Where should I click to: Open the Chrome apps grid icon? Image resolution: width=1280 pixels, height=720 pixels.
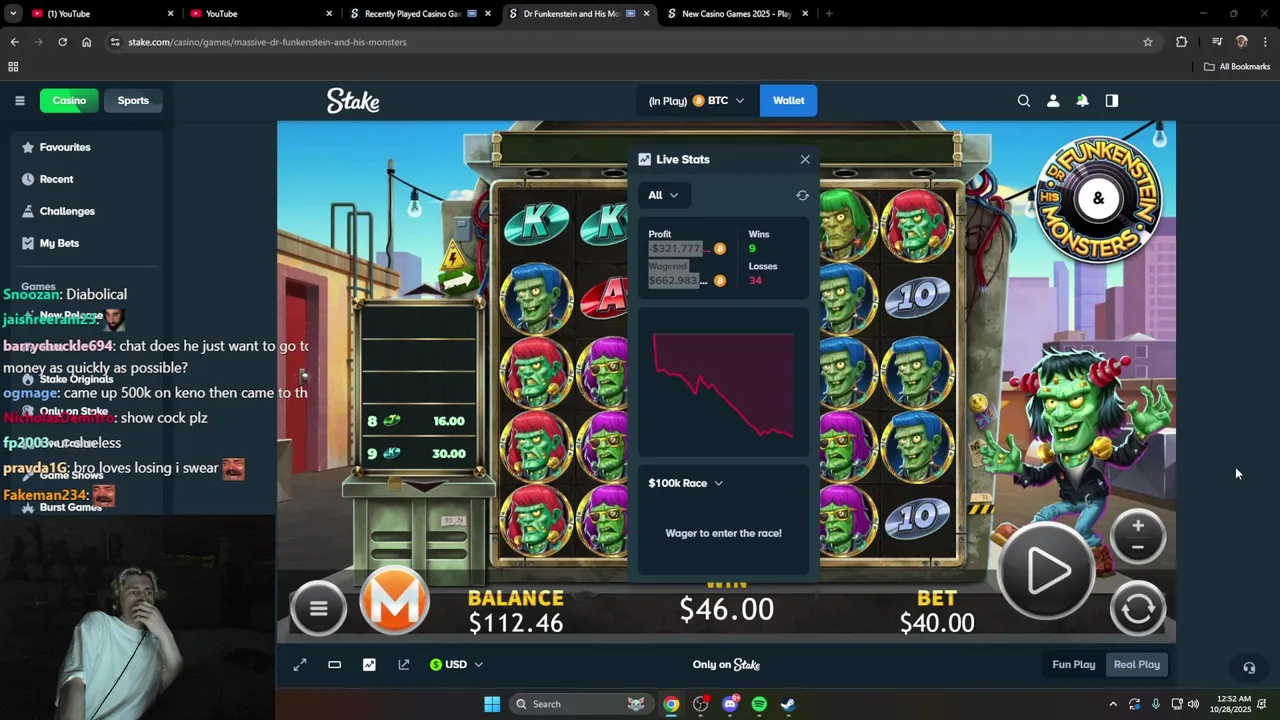click(x=13, y=67)
